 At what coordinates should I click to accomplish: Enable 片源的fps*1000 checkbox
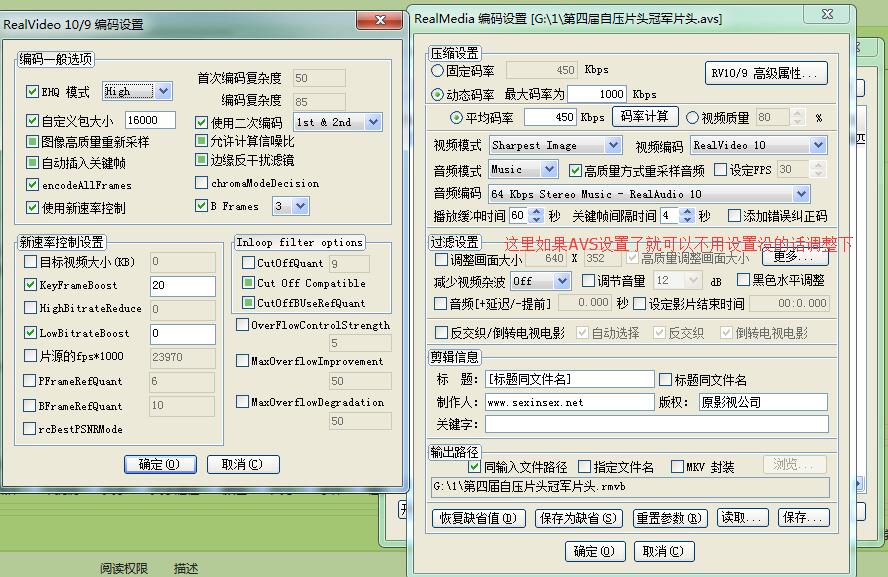tap(30, 356)
